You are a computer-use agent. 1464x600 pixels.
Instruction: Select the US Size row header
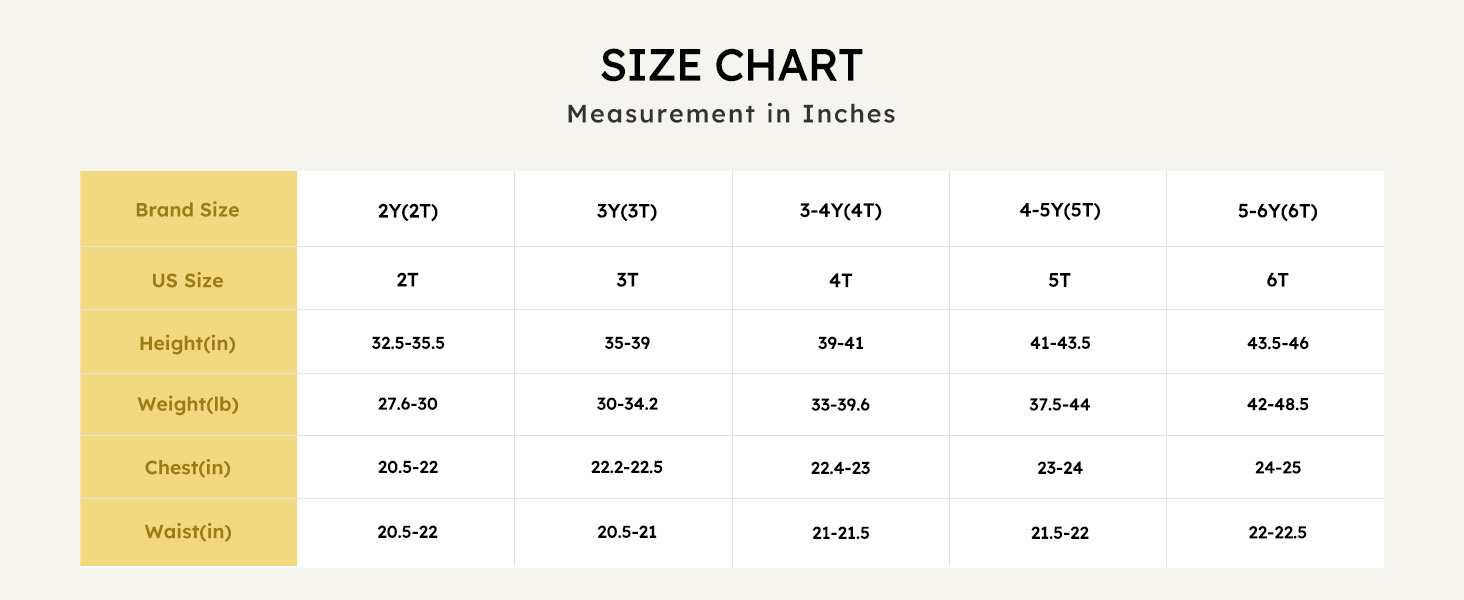pos(187,280)
